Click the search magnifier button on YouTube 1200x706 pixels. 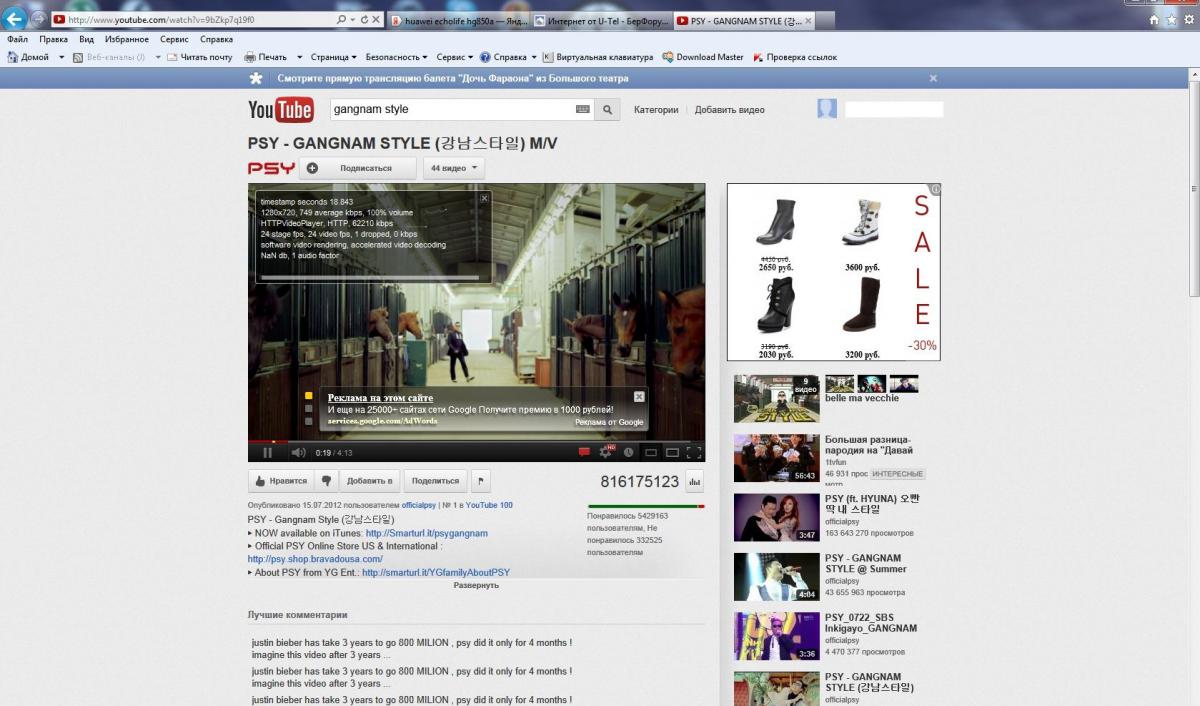click(607, 110)
